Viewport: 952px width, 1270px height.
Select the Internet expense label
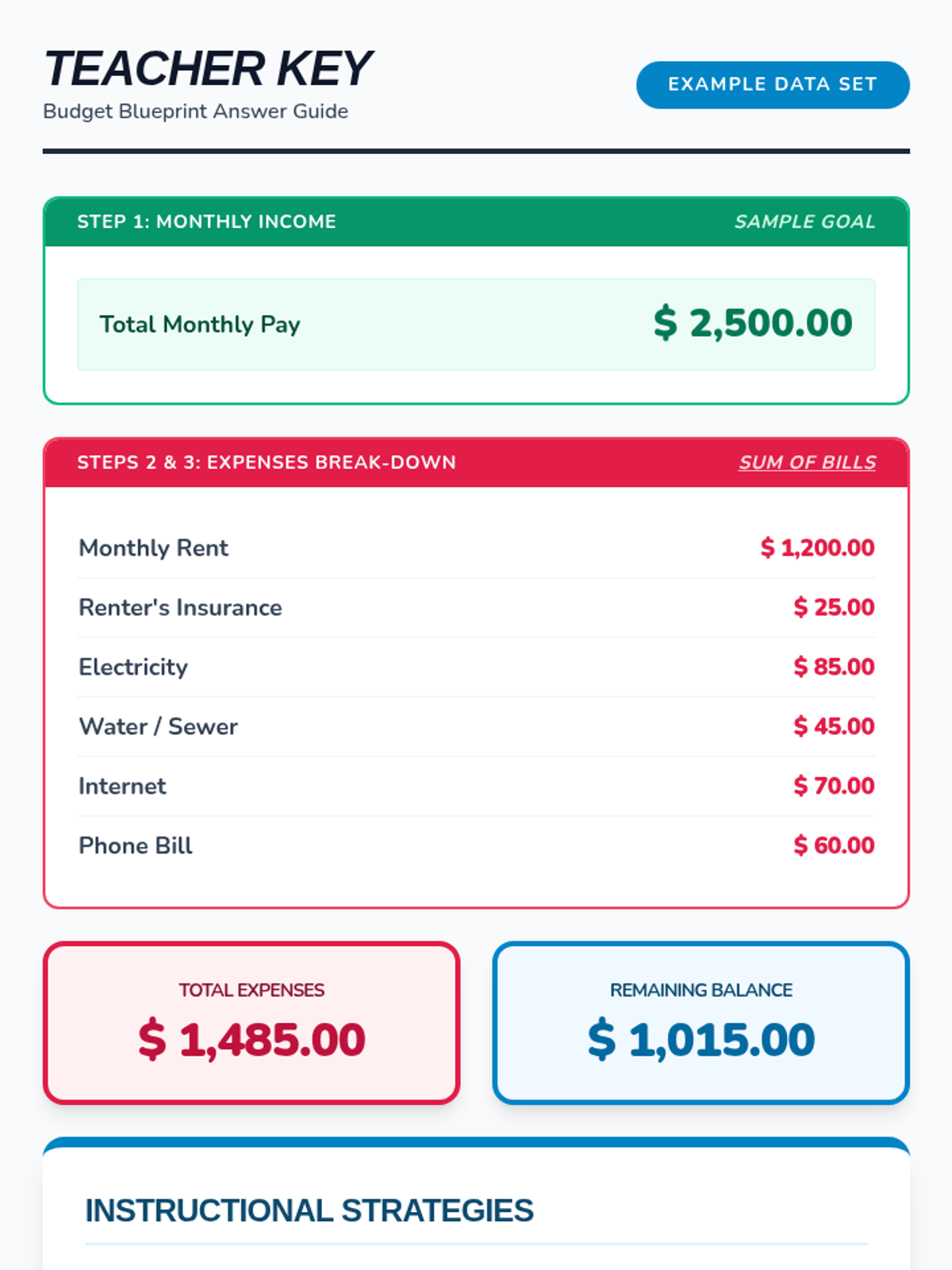[122, 786]
